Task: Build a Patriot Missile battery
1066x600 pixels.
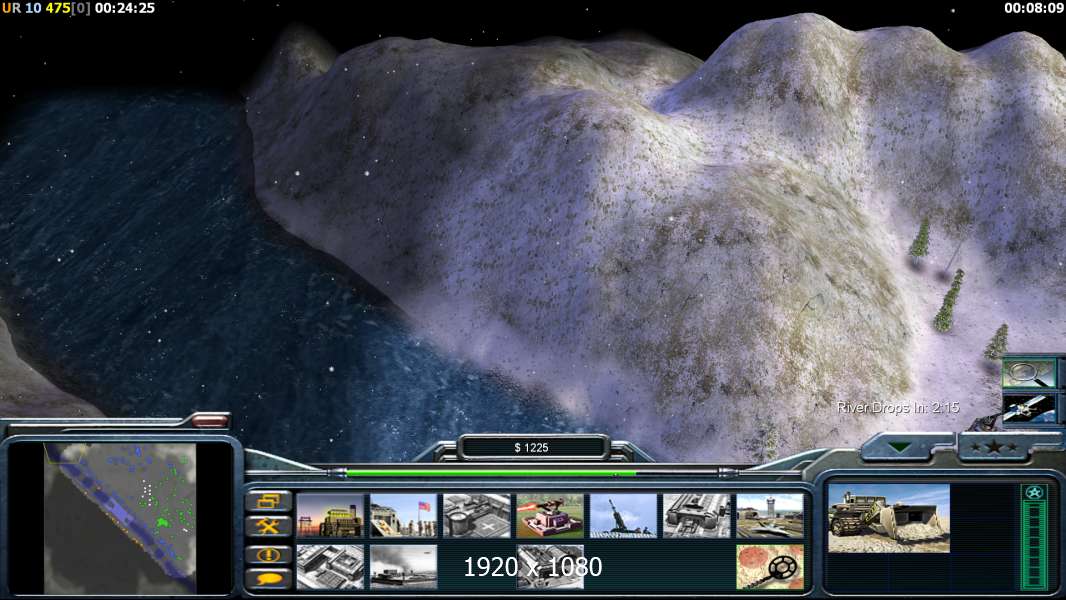Action: [550, 515]
